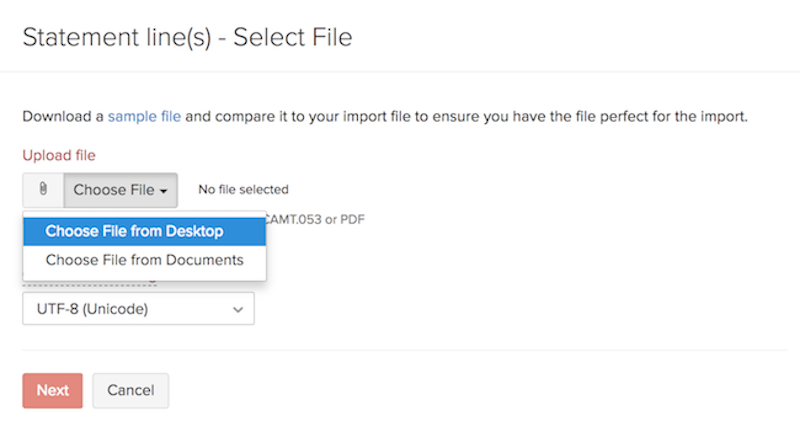800x432 pixels.
Task: Click the divider line above the Next button
Action: coord(400,350)
